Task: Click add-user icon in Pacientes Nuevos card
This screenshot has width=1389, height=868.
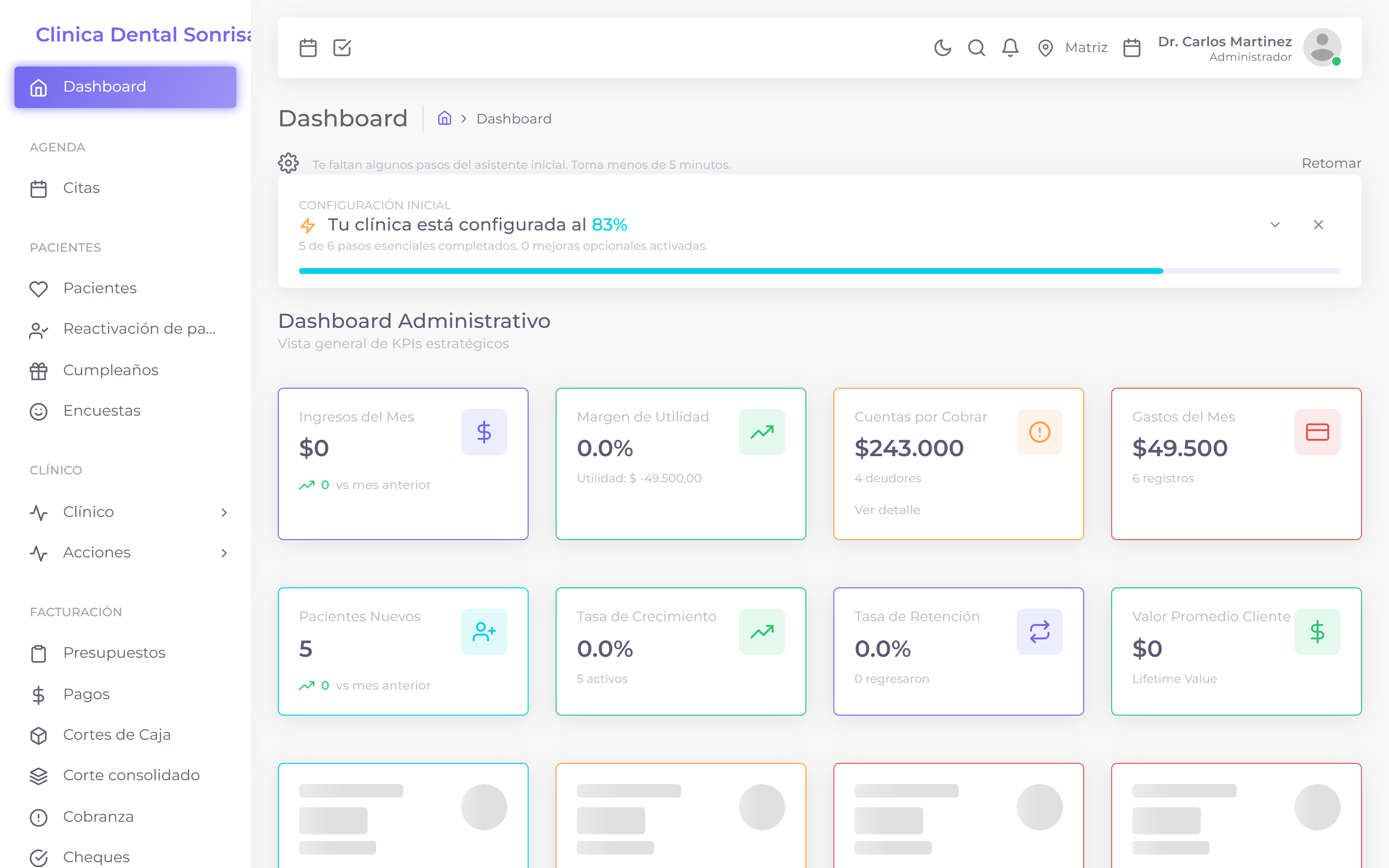Action: 484,632
